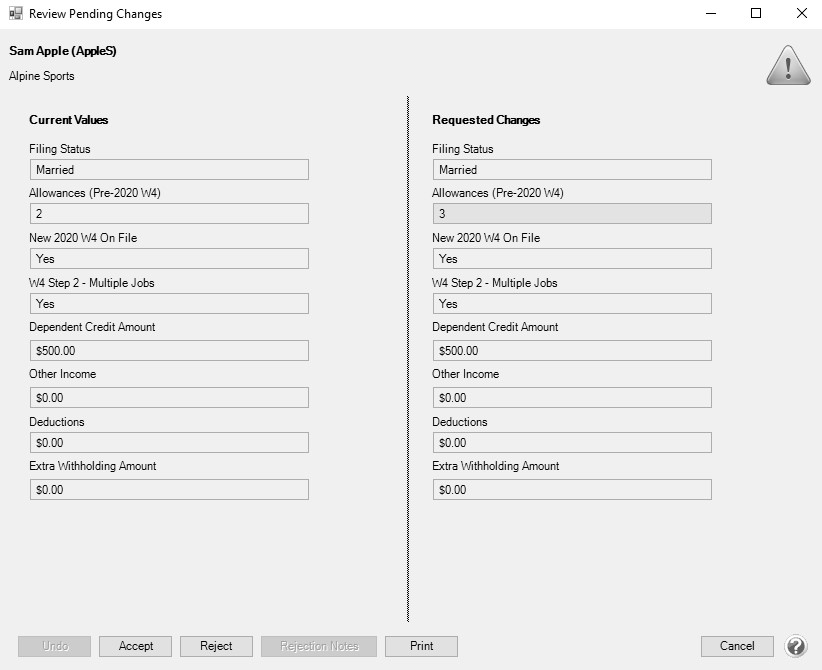The width and height of the screenshot is (822, 670).
Task: Click the requested Filing Status field
Action: pos(572,170)
